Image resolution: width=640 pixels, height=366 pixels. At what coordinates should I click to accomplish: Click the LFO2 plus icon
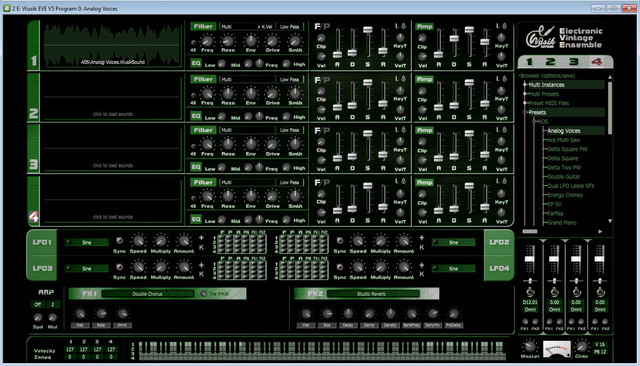point(422,237)
